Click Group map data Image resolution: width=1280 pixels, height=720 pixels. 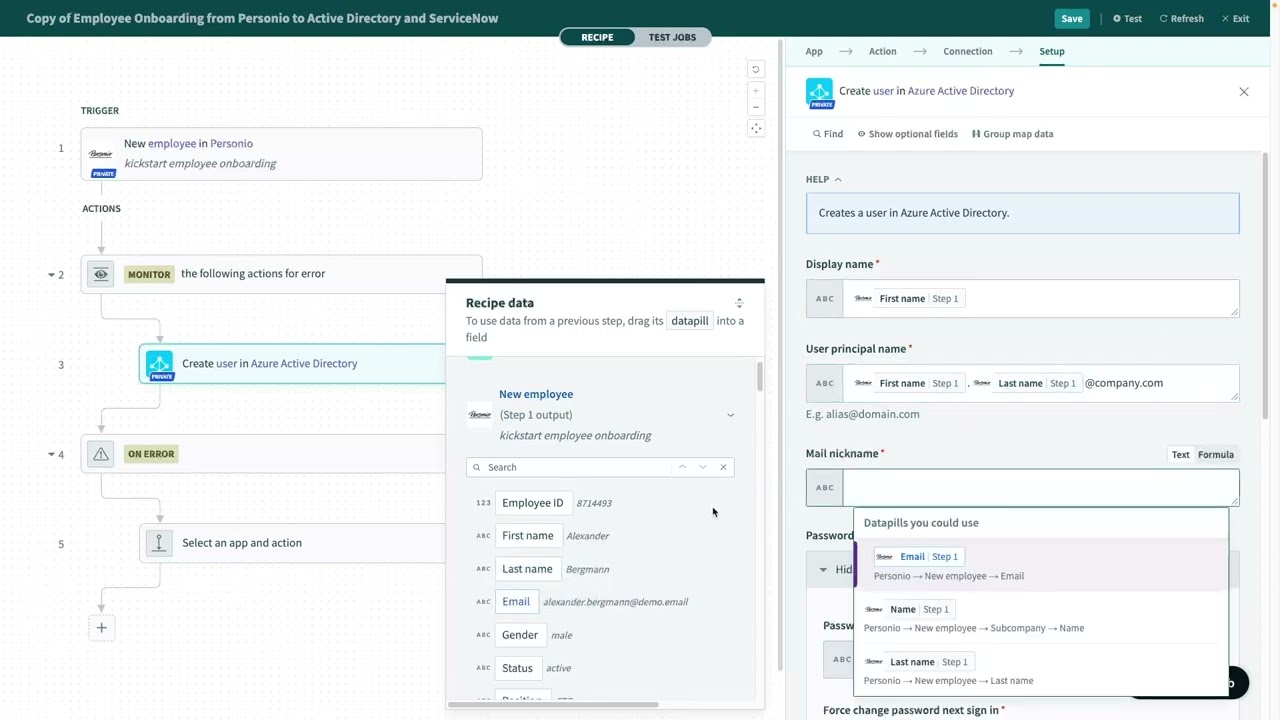click(x=1012, y=134)
